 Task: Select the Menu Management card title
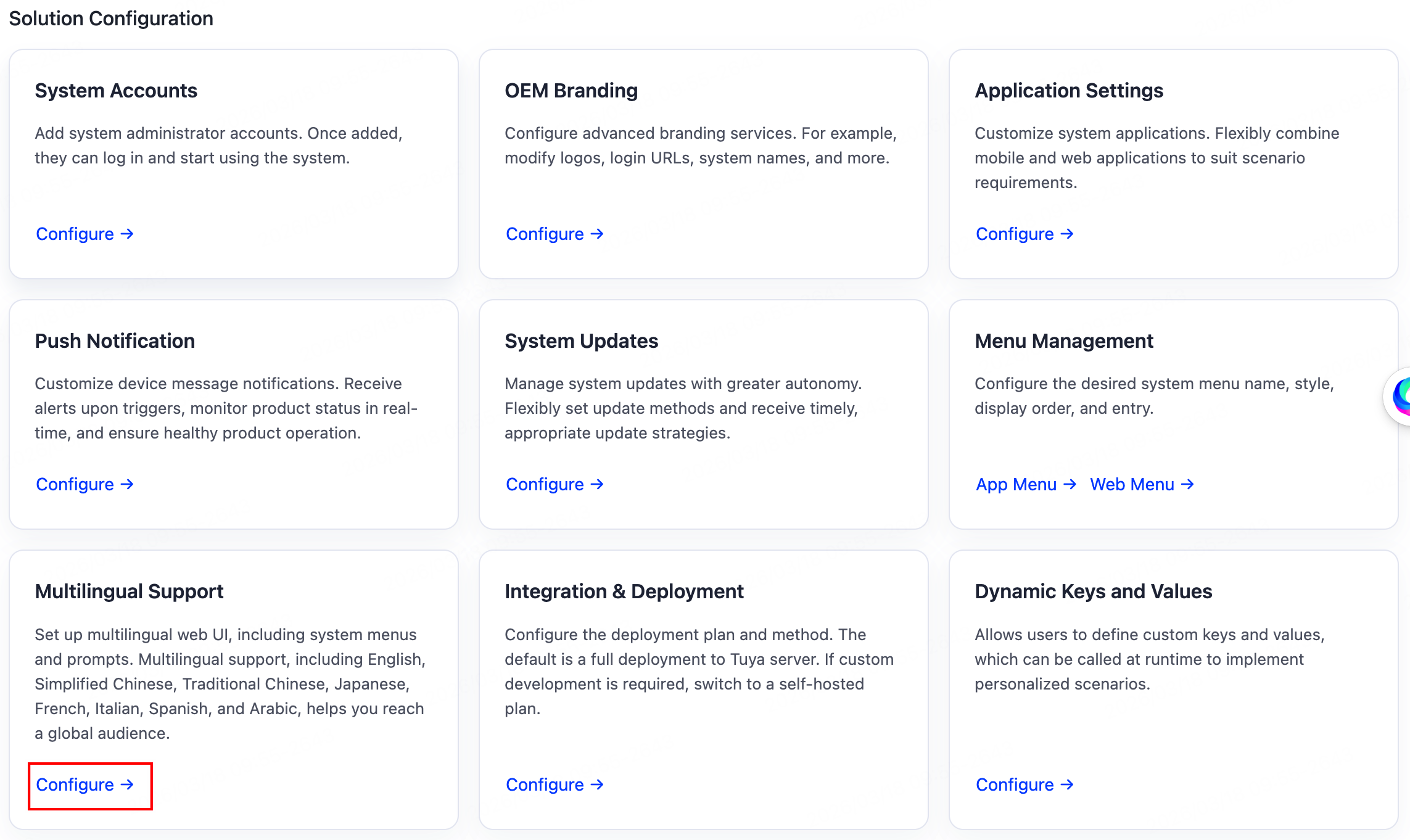tap(1064, 341)
